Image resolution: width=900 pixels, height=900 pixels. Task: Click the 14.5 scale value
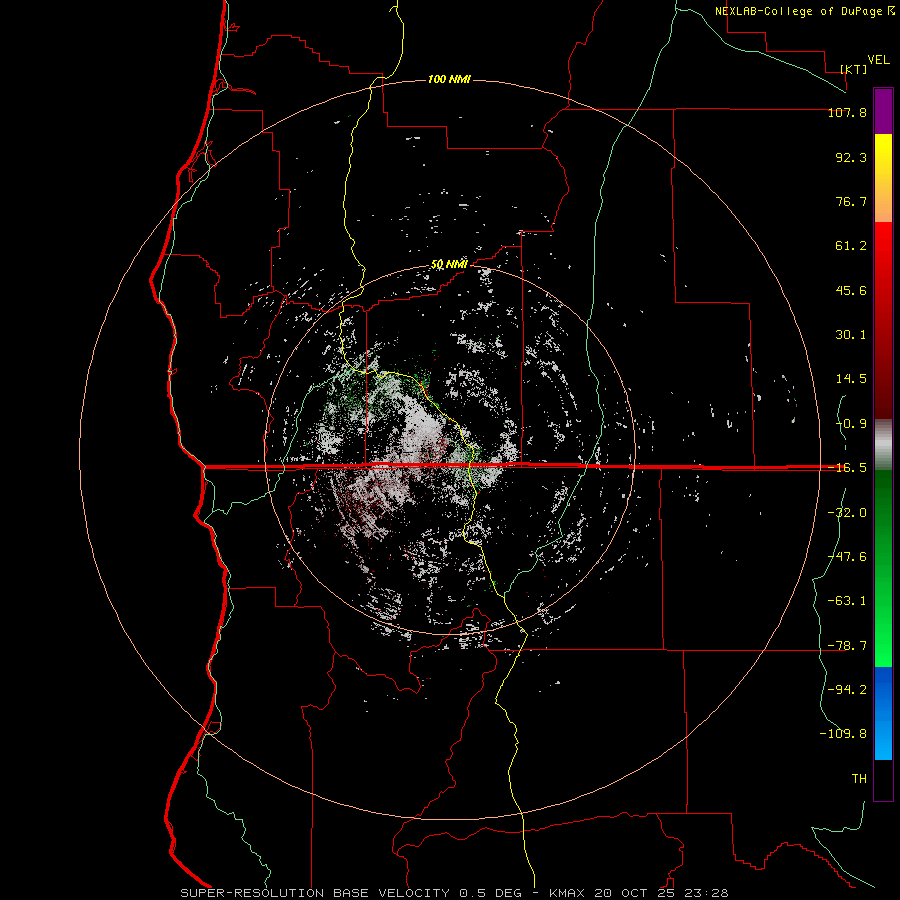click(851, 379)
